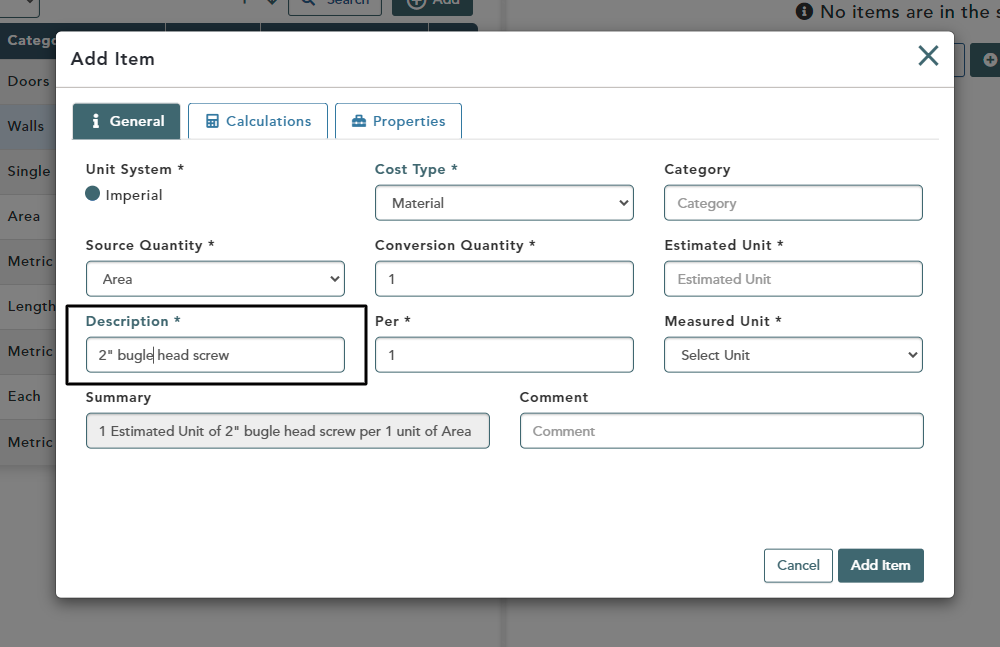Click the Description text field
Screen dimensions: 1000x647
215,355
